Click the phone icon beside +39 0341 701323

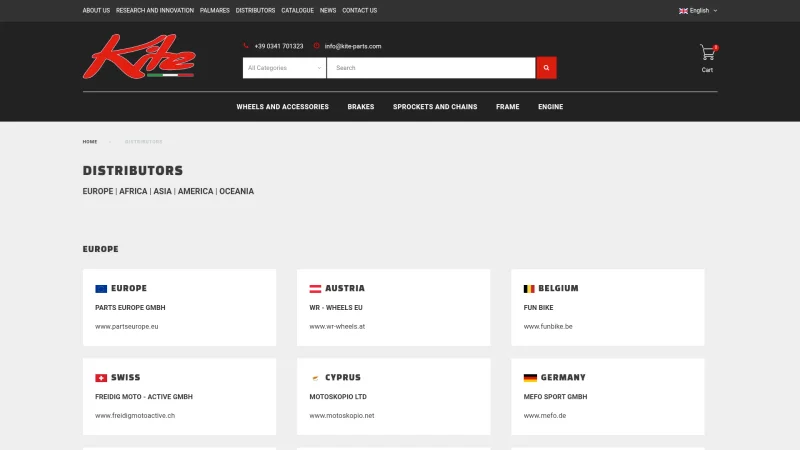tap(246, 46)
